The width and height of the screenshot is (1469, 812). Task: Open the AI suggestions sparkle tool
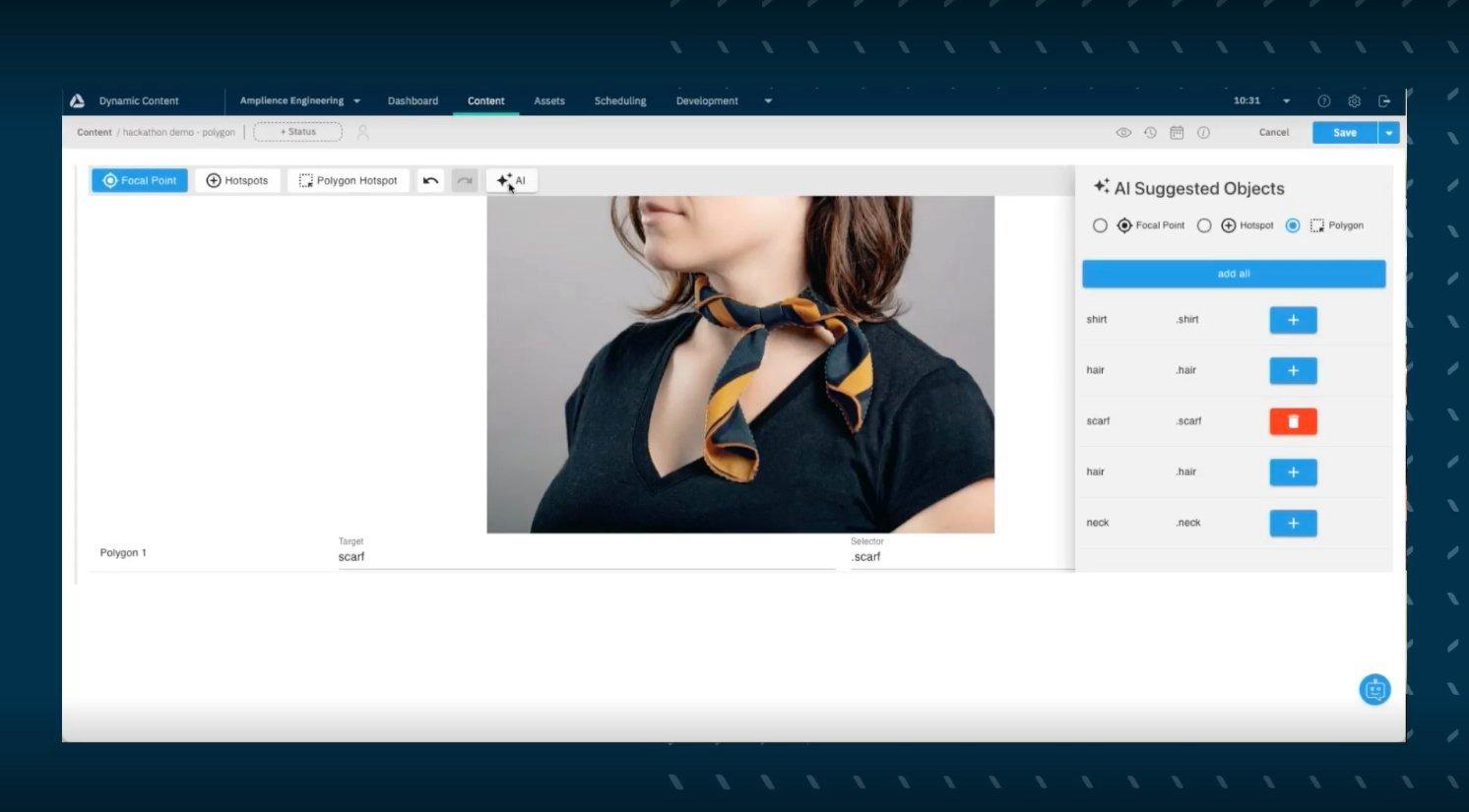pyautogui.click(x=511, y=180)
